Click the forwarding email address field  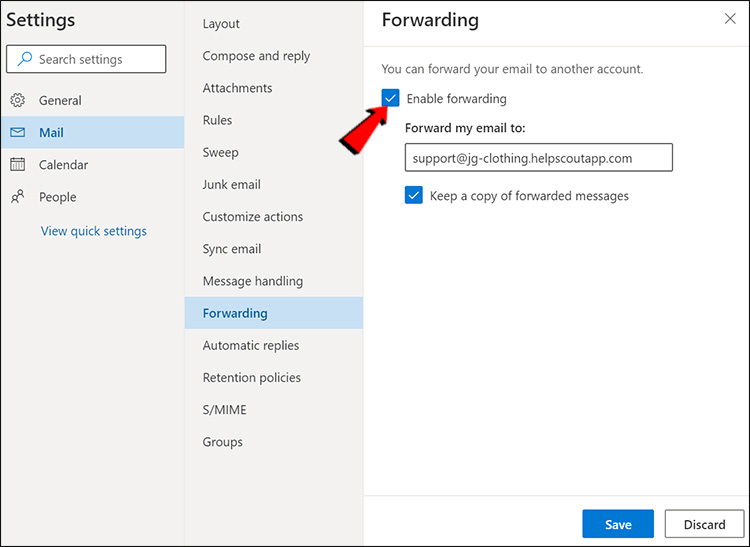click(538, 158)
